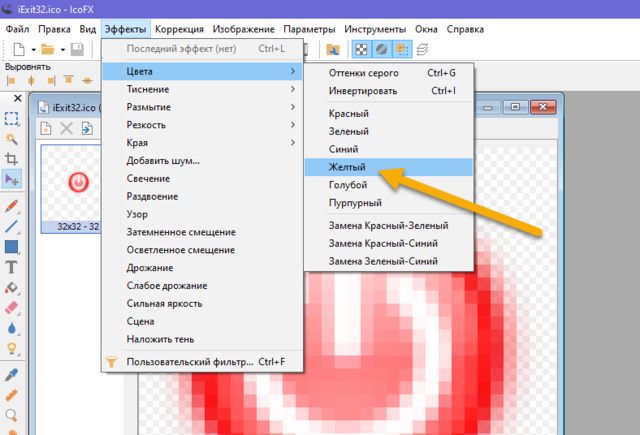Choose Инвертировать in colors submenu
This screenshot has height=435, width=640.
[389, 91]
